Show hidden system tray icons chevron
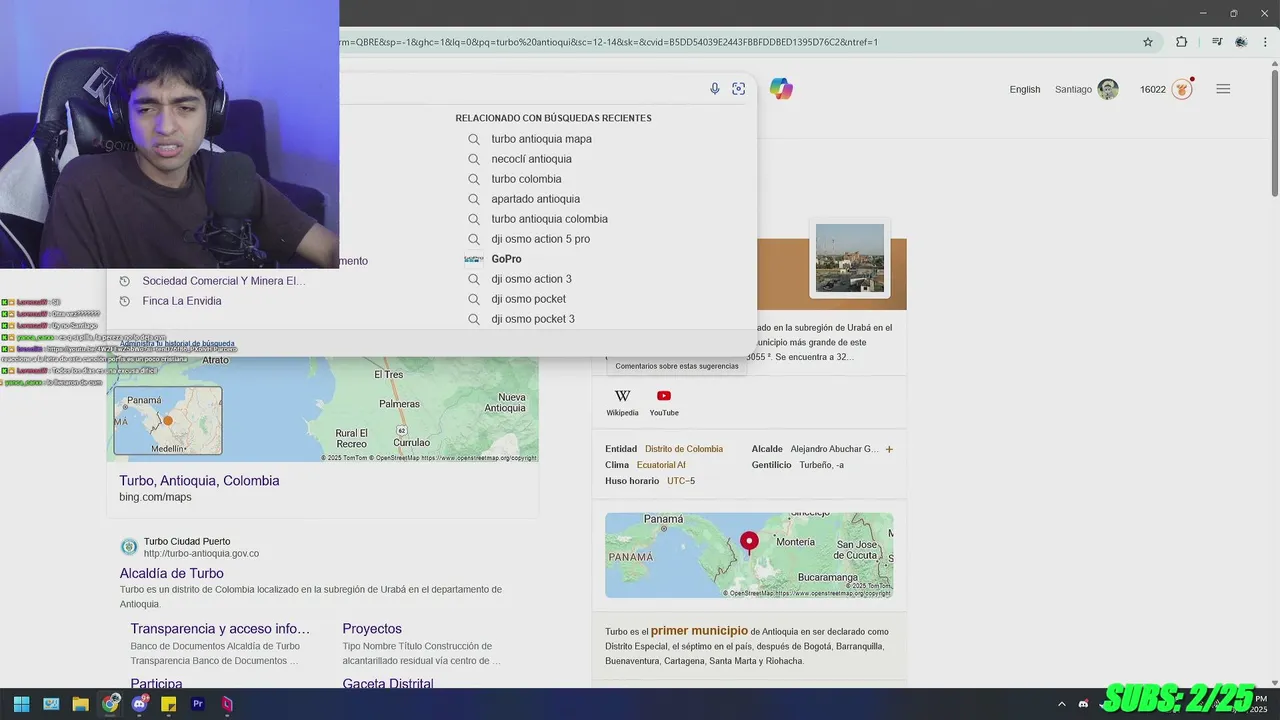 point(1062,704)
